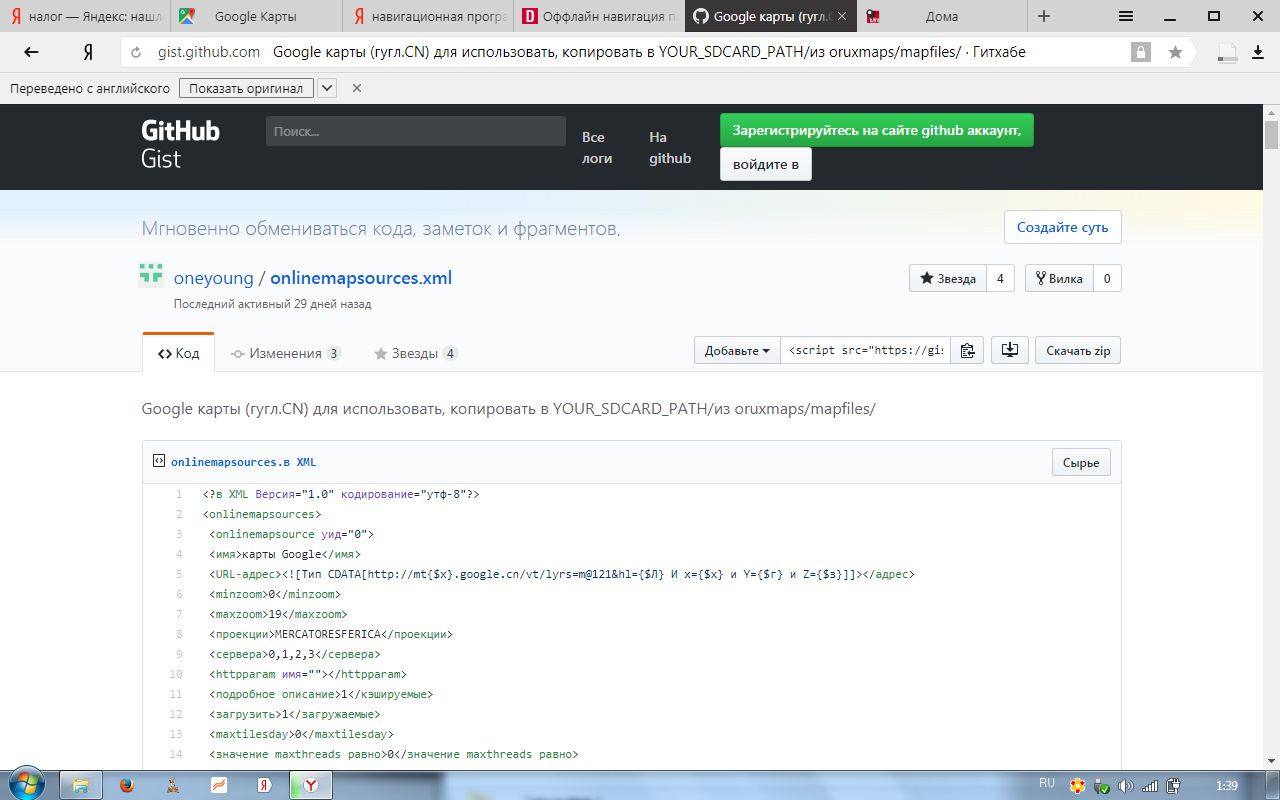Image resolution: width=1280 pixels, height=800 pixels.
Task: Open Firefox from the taskbar
Action: (x=126, y=785)
